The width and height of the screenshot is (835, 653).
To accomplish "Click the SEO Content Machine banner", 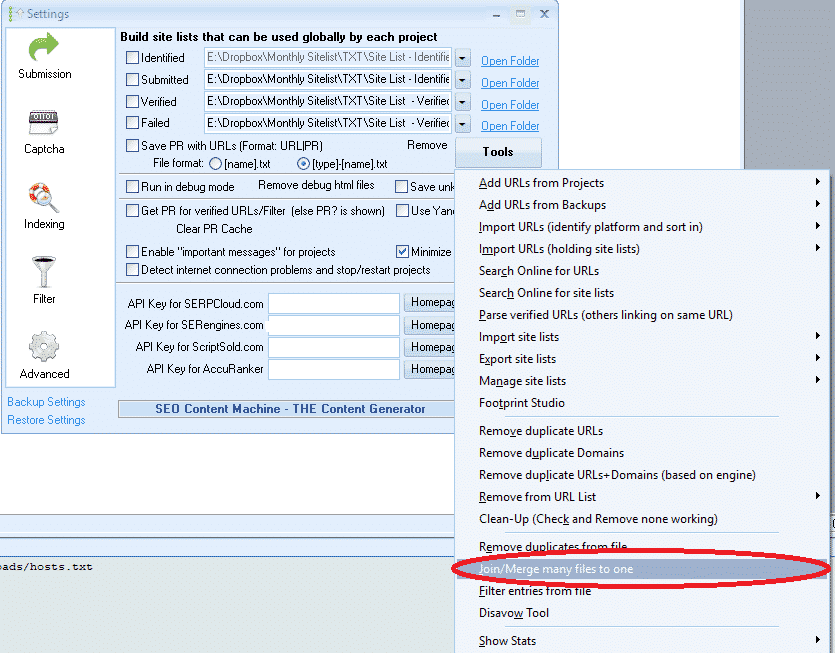I will pos(290,409).
